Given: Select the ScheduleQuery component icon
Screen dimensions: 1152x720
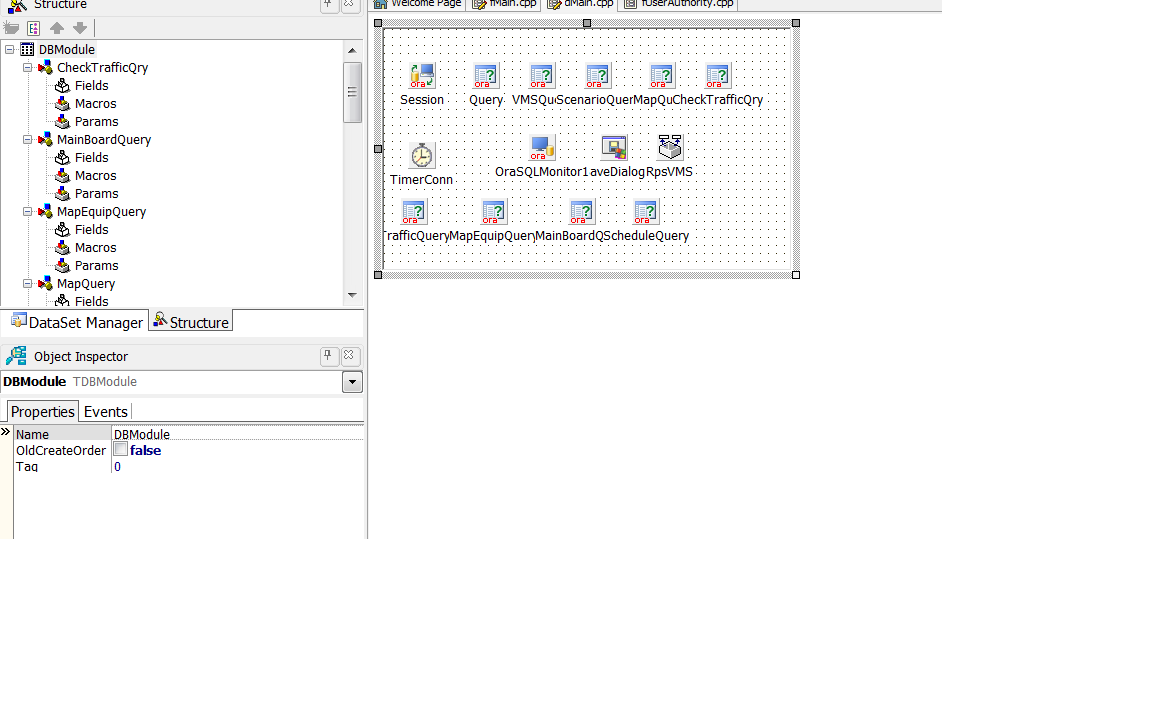Looking at the screenshot, I should pyautogui.click(x=646, y=212).
